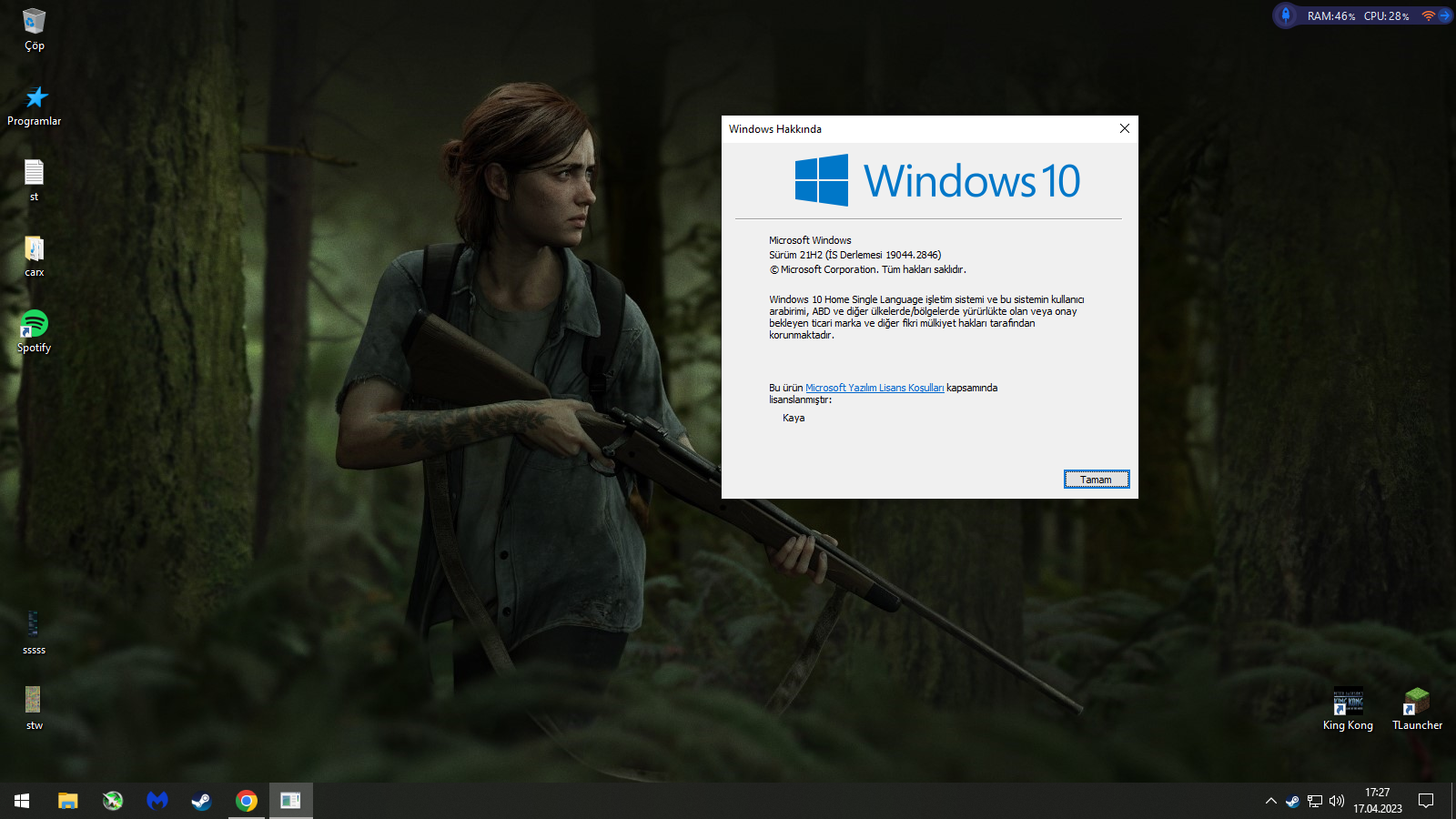This screenshot has height=819, width=1456.
Task: Open File Explorer from the taskbar
Action: pos(68,801)
